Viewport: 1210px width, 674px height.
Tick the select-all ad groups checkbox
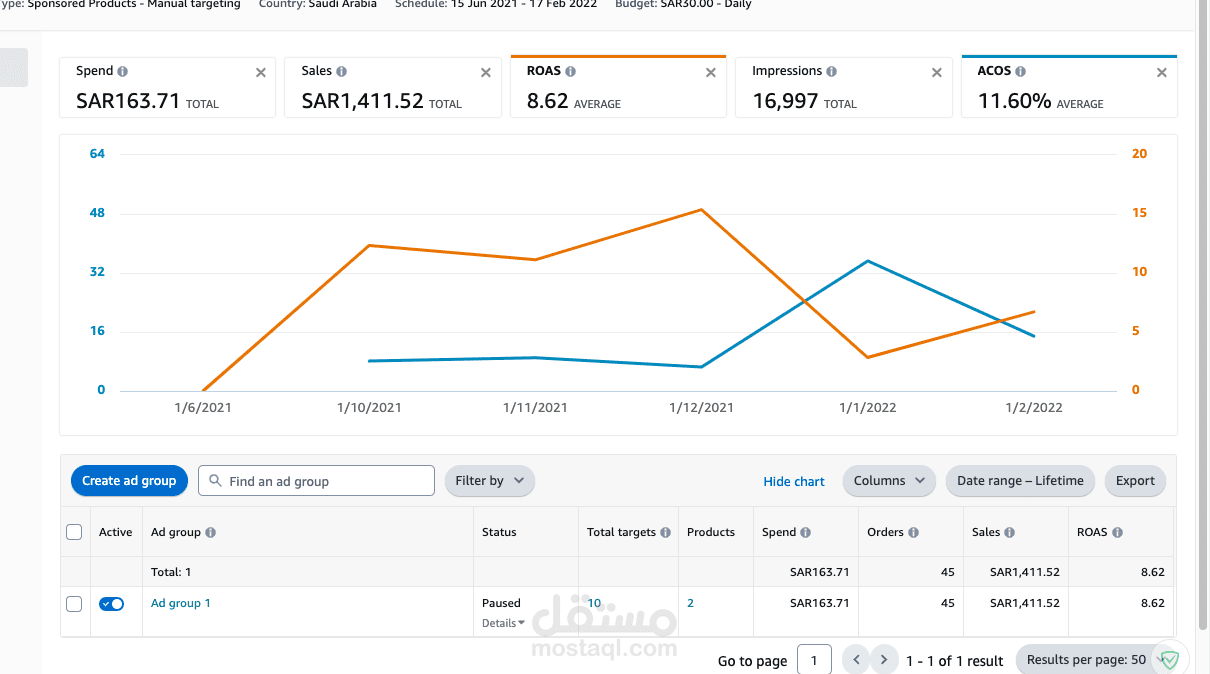click(74, 532)
